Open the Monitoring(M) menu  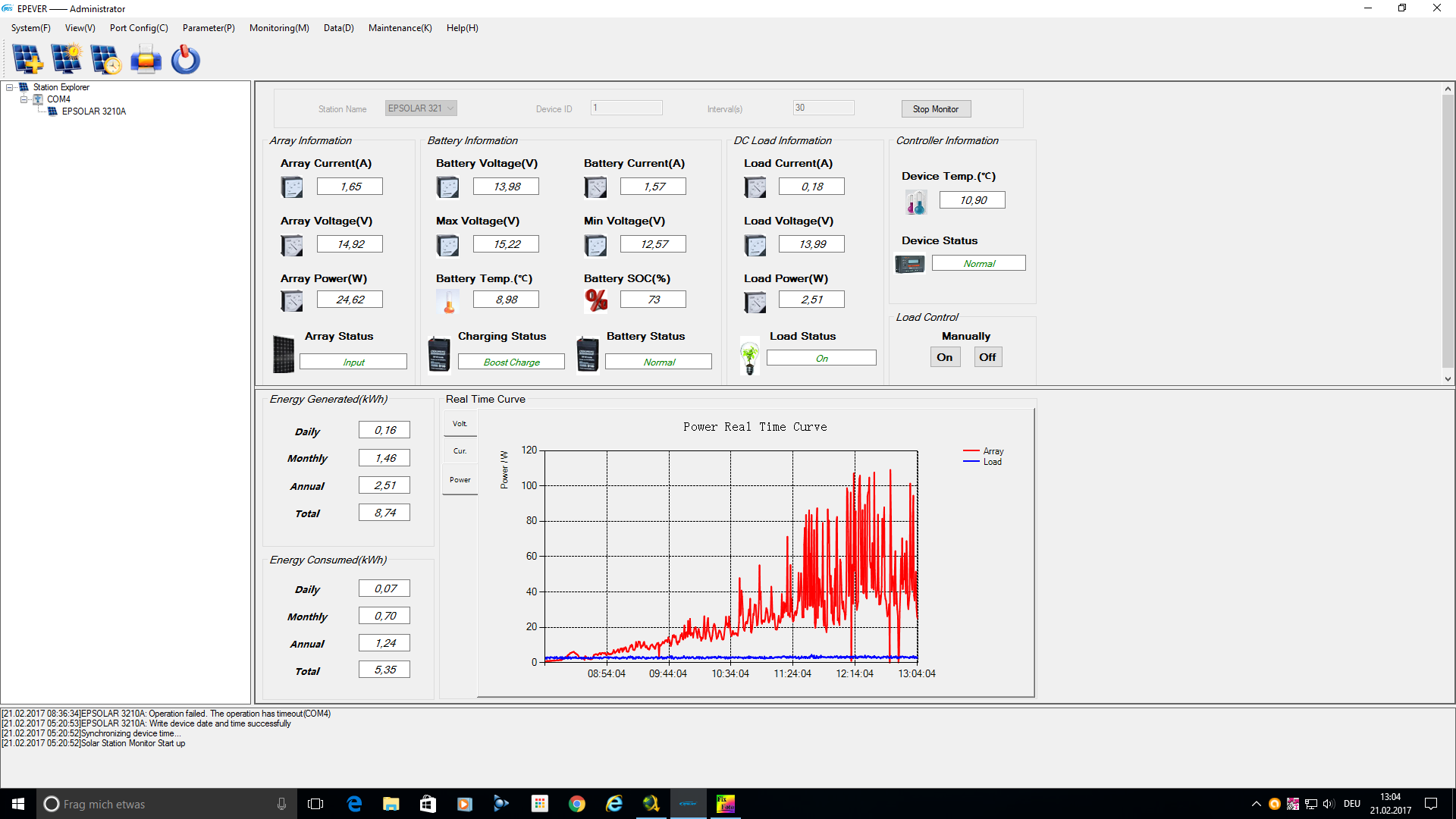[279, 28]
